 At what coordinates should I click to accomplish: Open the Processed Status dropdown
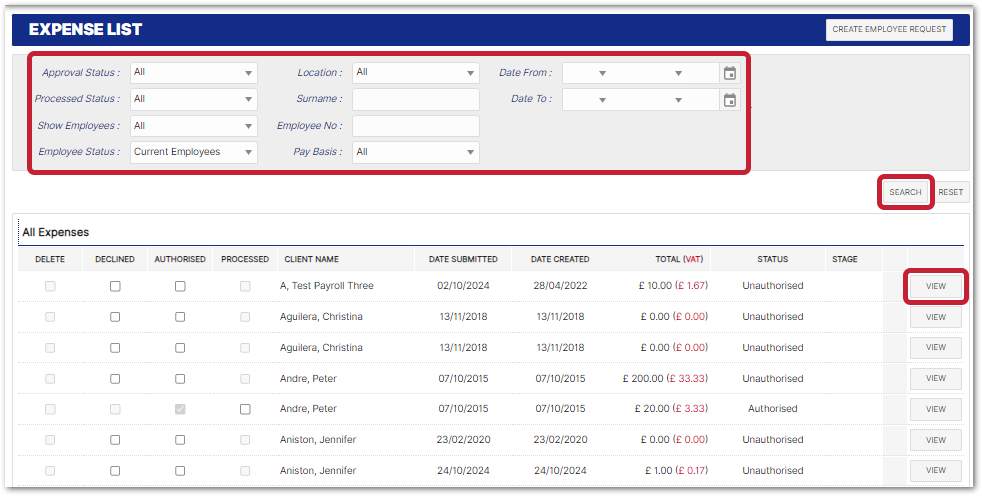(x=194, y=100)
